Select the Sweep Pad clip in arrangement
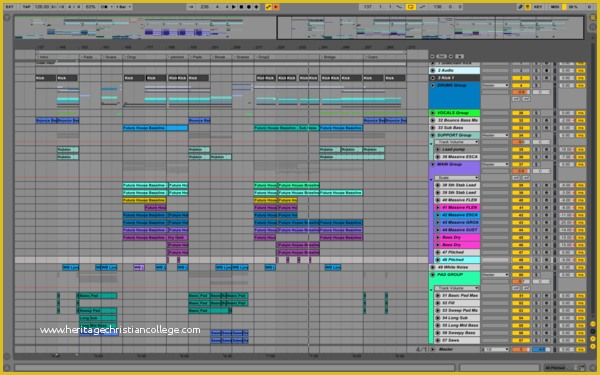600x375 pixels. coord(97,310)
